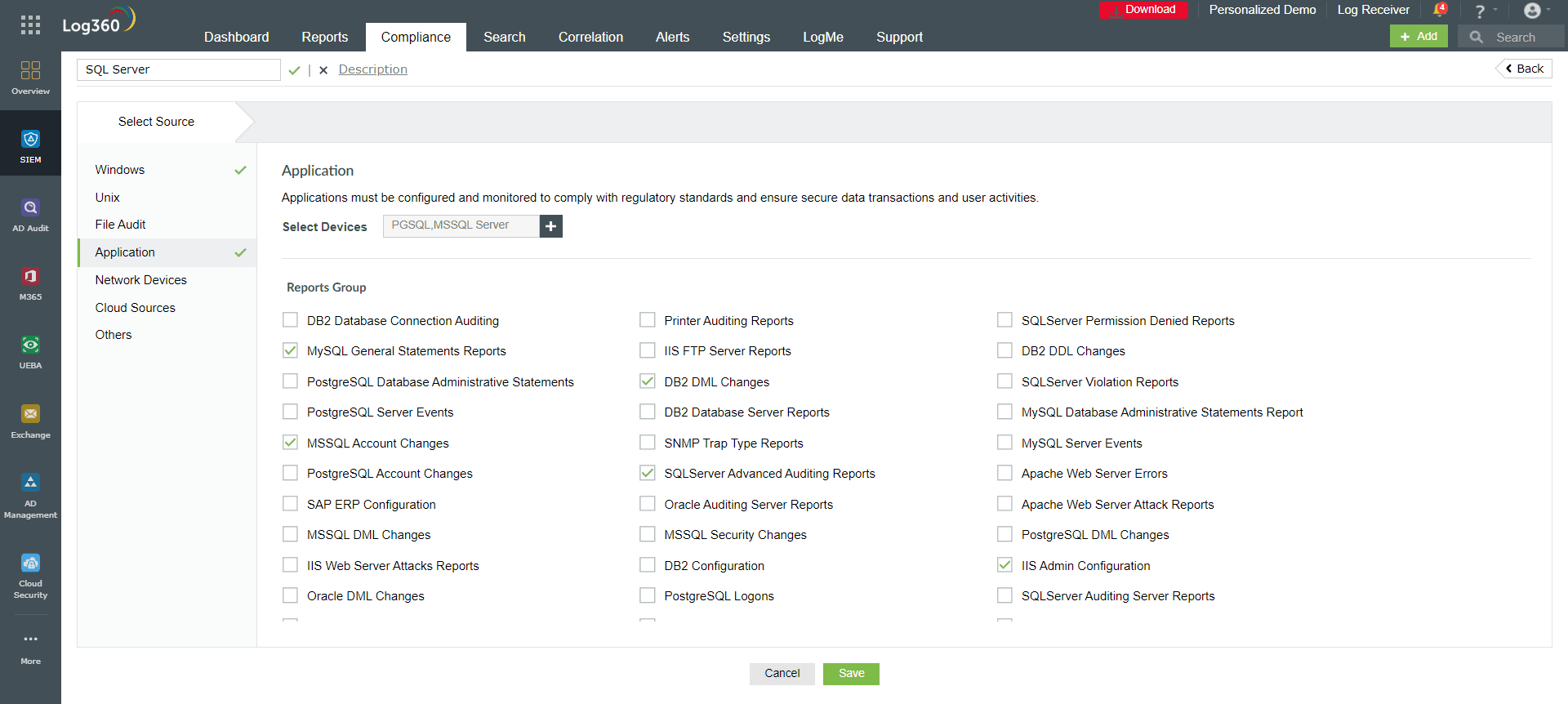Uncheck MSSQL Account Changes
Screen dimensions: 1568x704
[x=290, y=443]
